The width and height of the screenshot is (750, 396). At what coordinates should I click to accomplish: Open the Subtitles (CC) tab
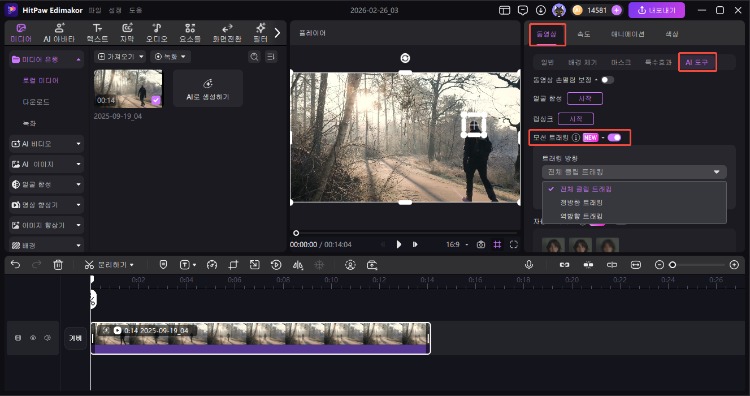(x=127, y=33)
